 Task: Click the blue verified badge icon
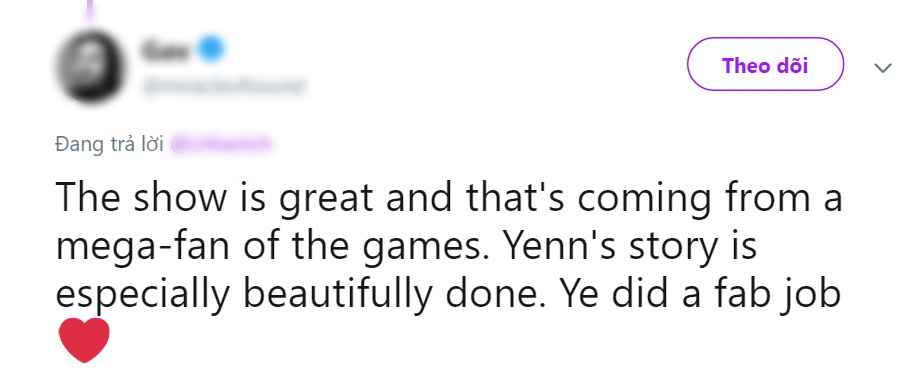tap(211, 48)
